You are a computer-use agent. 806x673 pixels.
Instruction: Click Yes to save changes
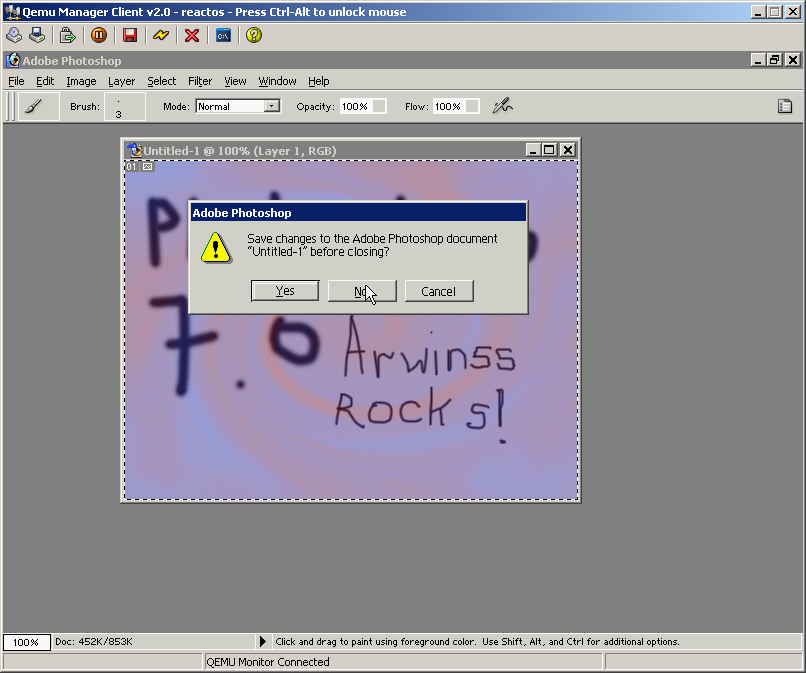(285, 291)
